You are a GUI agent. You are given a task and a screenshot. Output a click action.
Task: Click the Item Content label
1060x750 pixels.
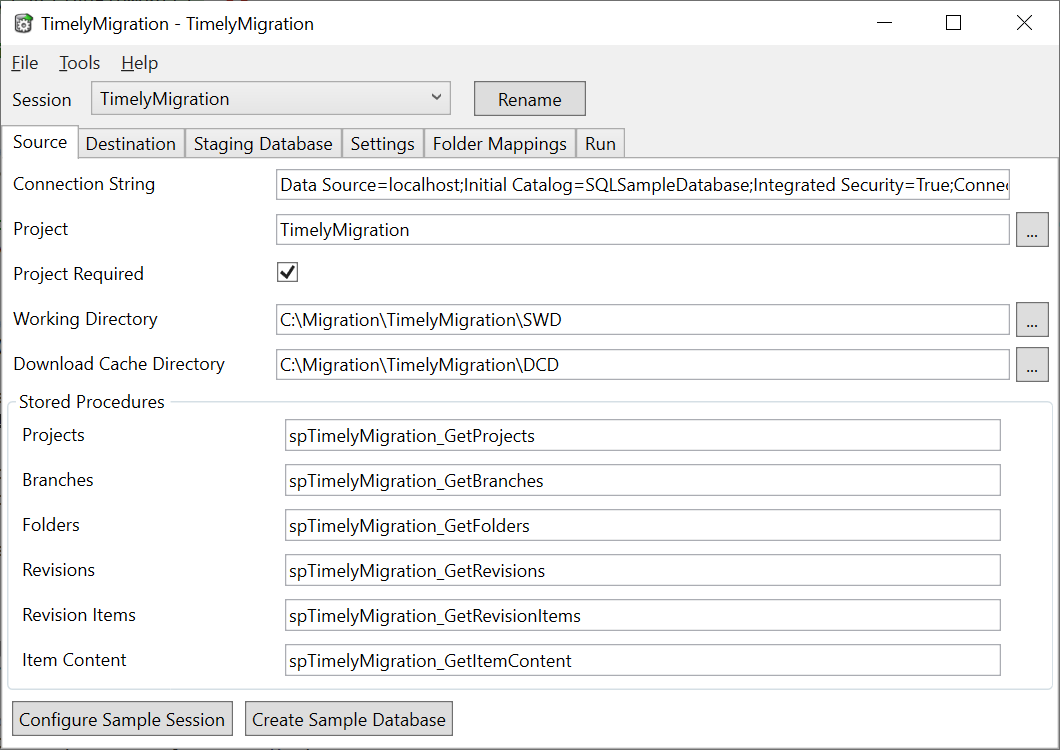point(74,660)
